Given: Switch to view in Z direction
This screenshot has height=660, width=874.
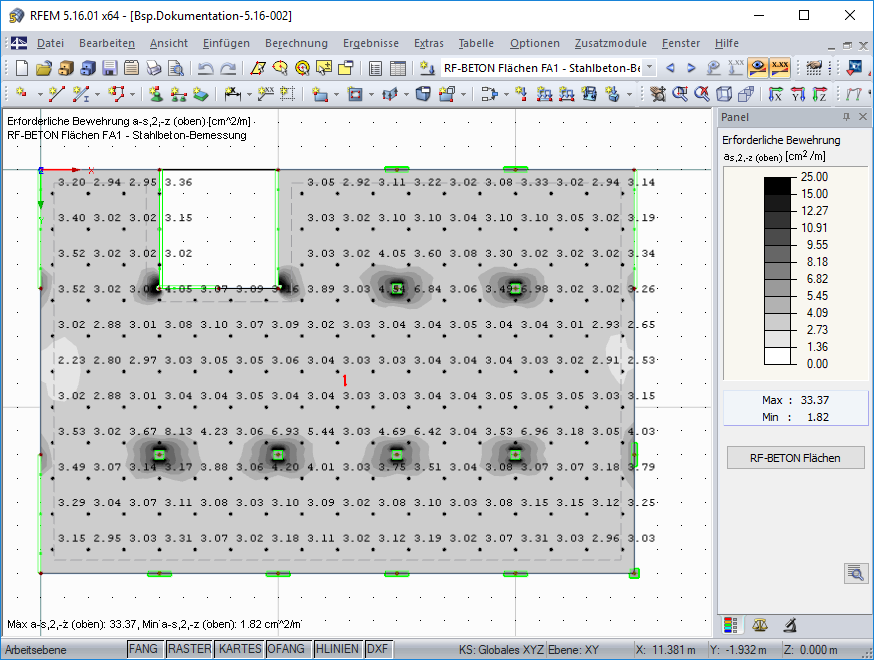Looking at the screenshot, I should point(819,94).
